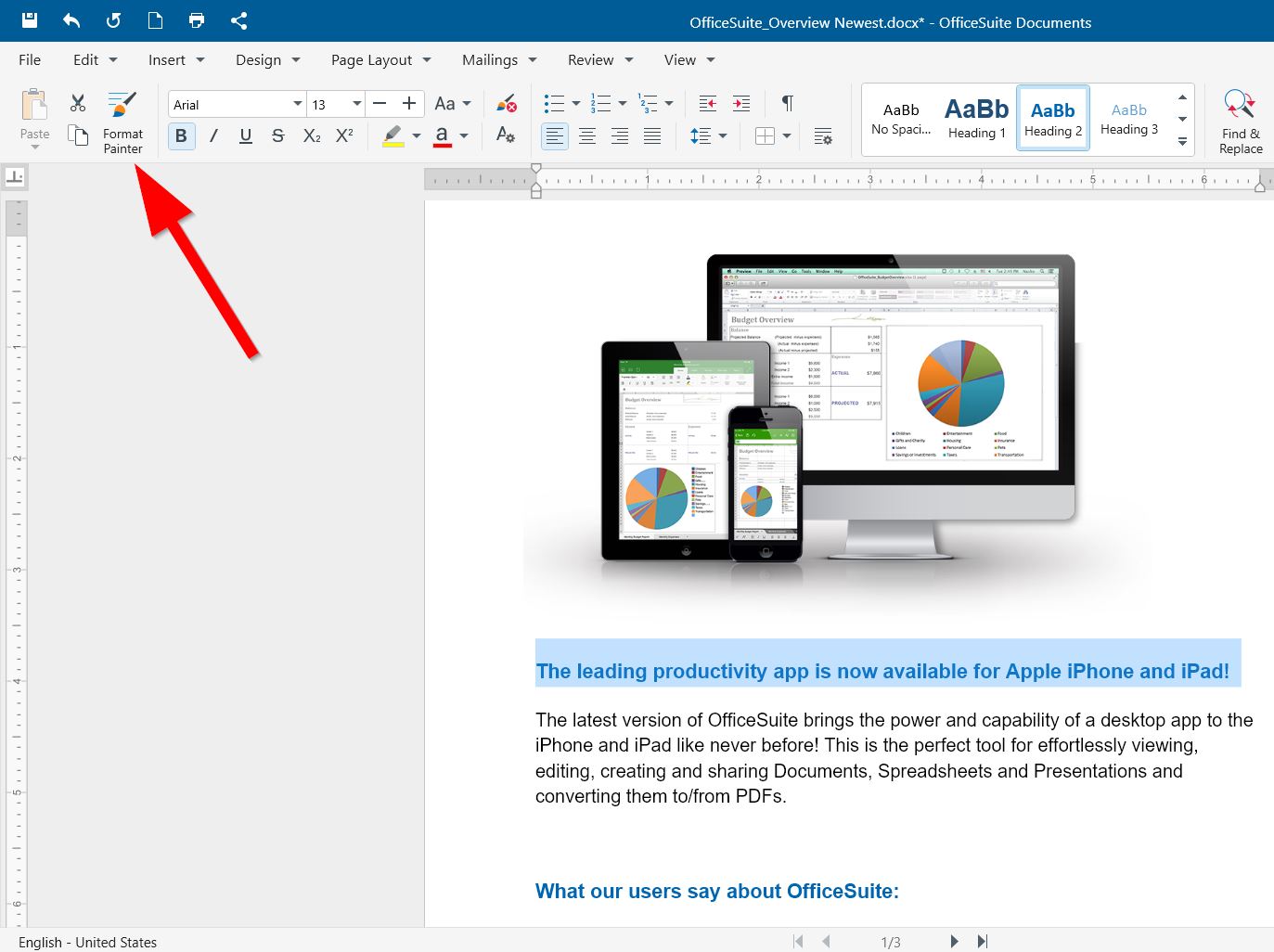Open the Mailings menu
The height and width of the screenshot is (952, 1274).
click(500, 59)
